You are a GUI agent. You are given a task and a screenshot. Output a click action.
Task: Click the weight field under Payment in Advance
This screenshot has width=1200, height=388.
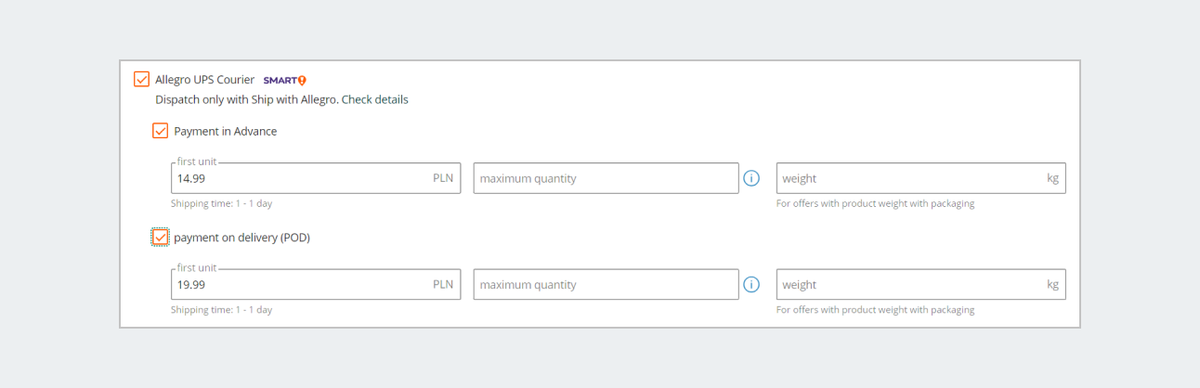[921, 178]
